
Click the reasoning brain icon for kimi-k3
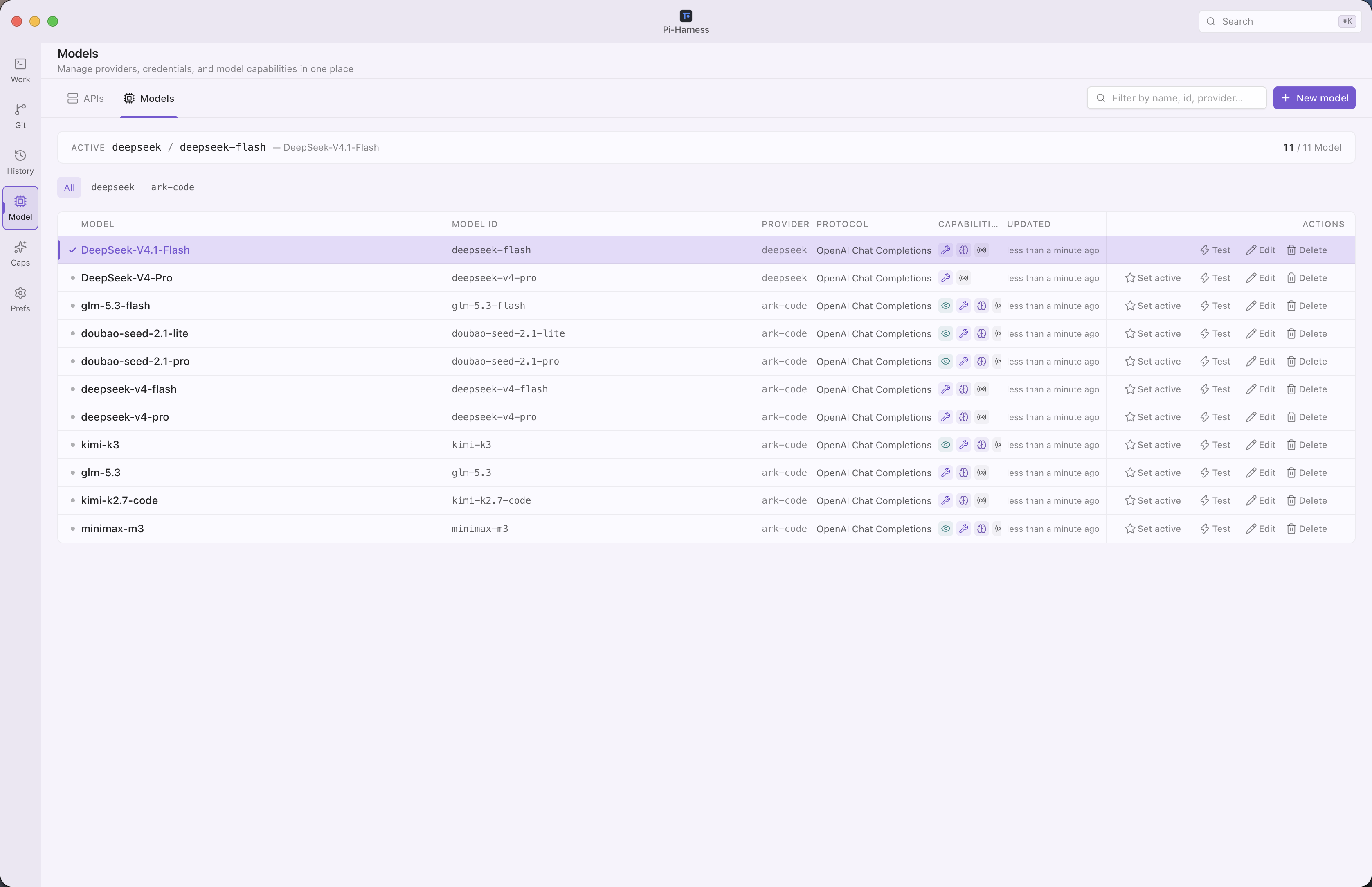982,445
